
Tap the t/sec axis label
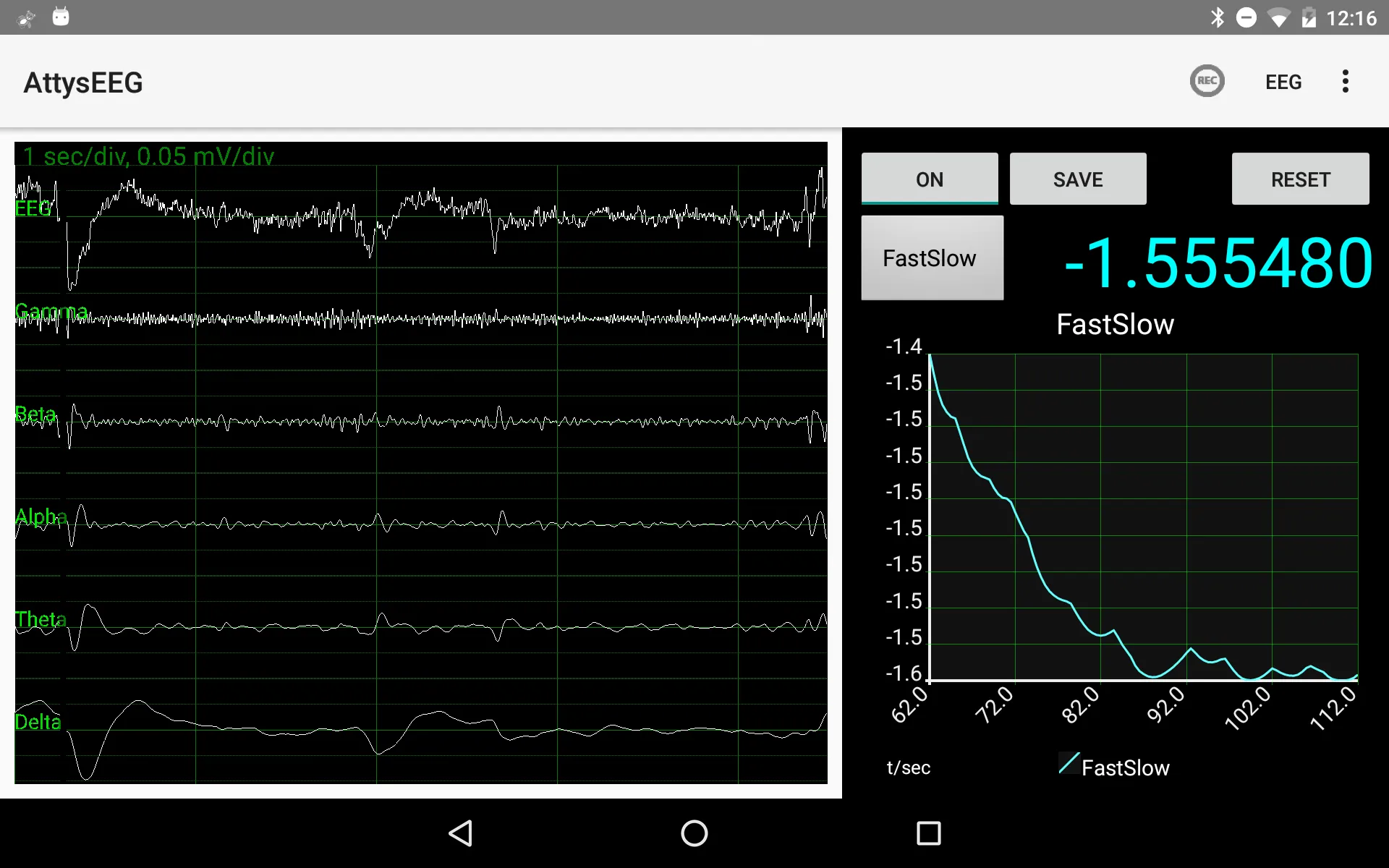click(909, 767)
